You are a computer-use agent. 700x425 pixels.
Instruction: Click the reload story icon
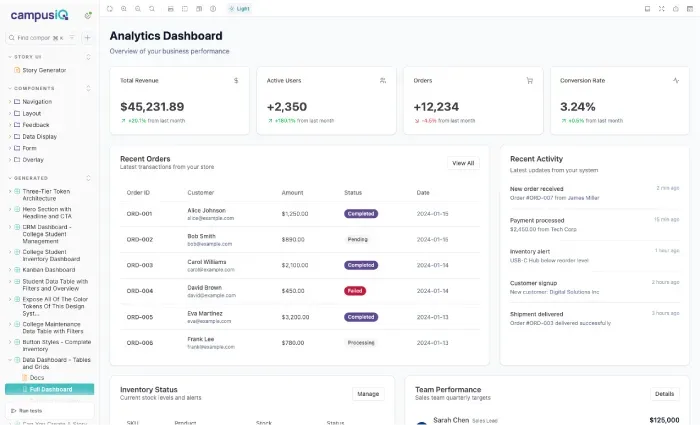pyautogui.click(x=110, y=8)
